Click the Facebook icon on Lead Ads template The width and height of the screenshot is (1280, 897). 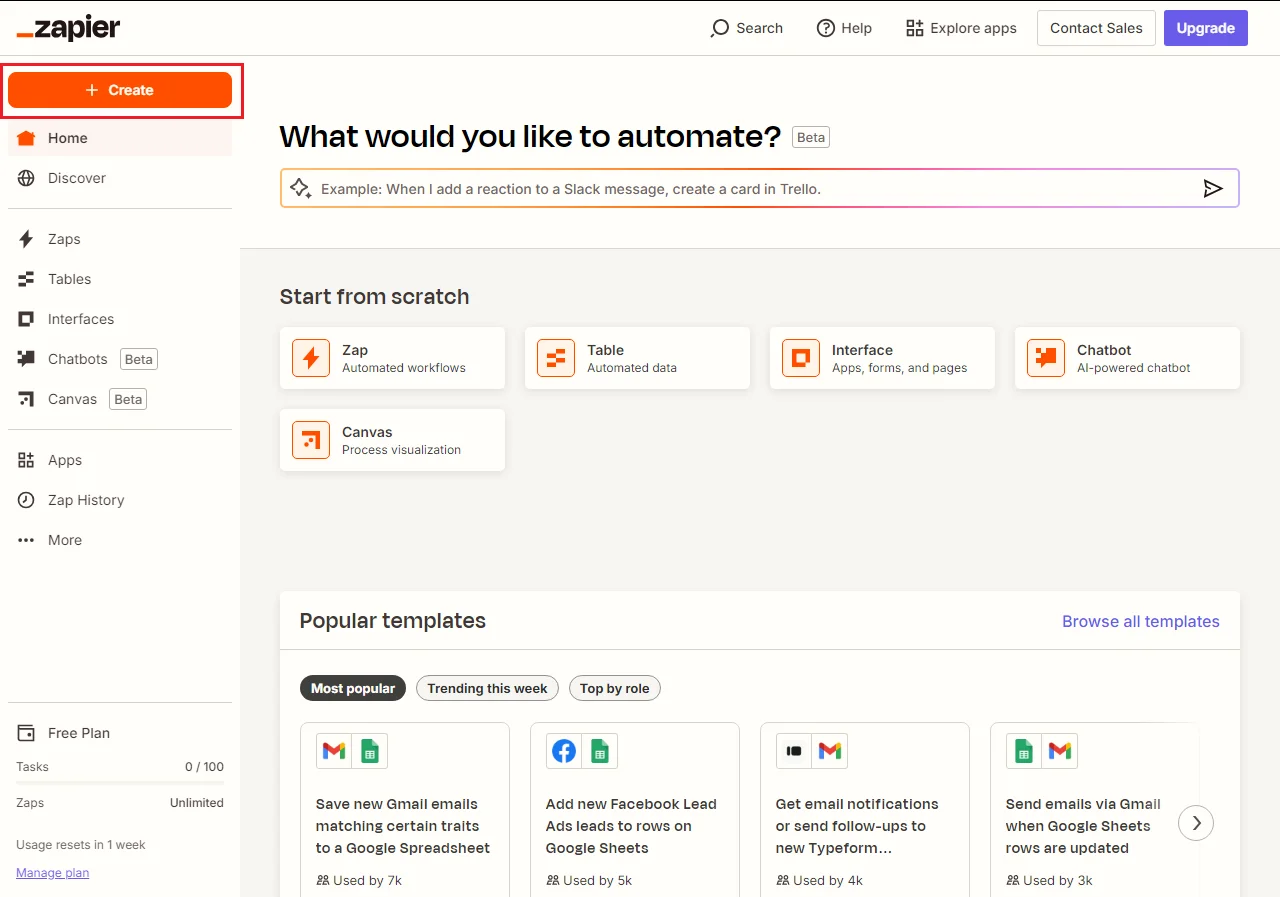coord(564,751)
